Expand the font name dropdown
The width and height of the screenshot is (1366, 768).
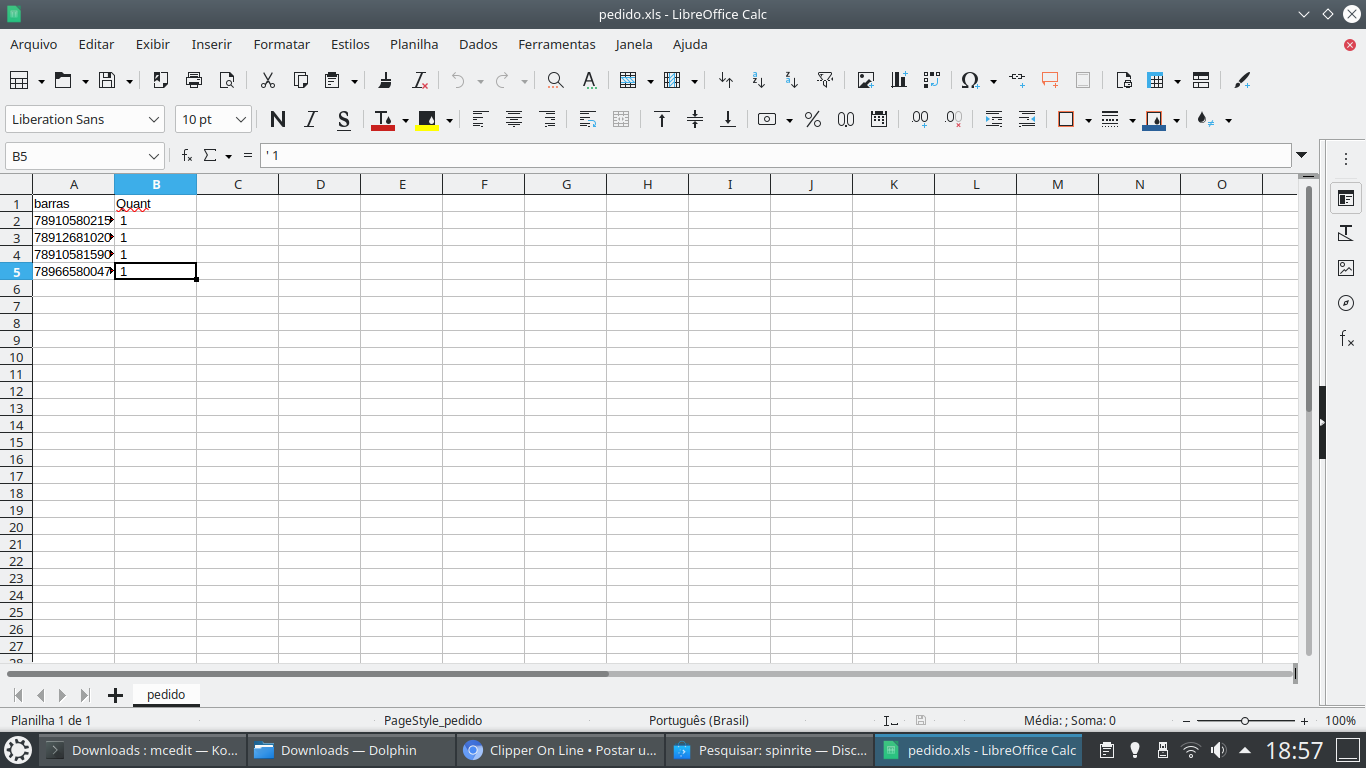point(154,120)
